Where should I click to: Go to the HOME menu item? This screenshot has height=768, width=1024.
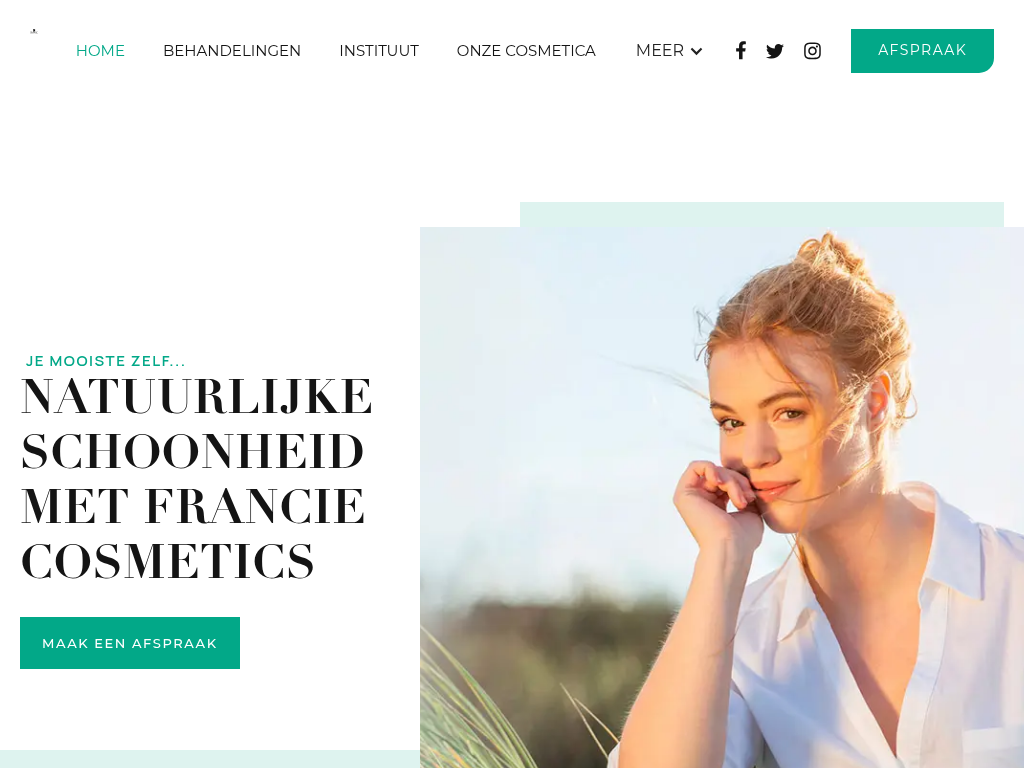click(100, 50)
